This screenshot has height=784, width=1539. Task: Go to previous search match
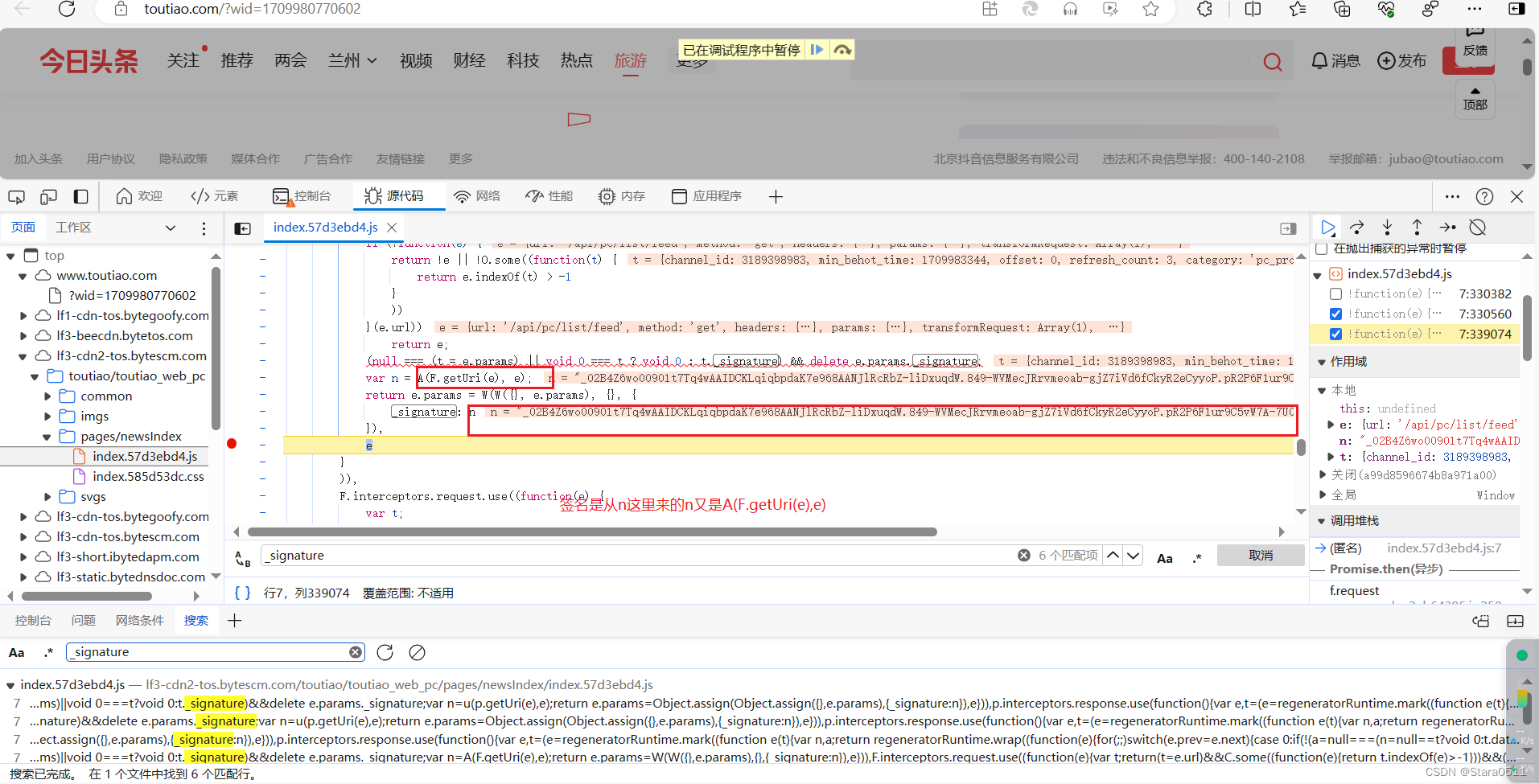[1113, 555]
